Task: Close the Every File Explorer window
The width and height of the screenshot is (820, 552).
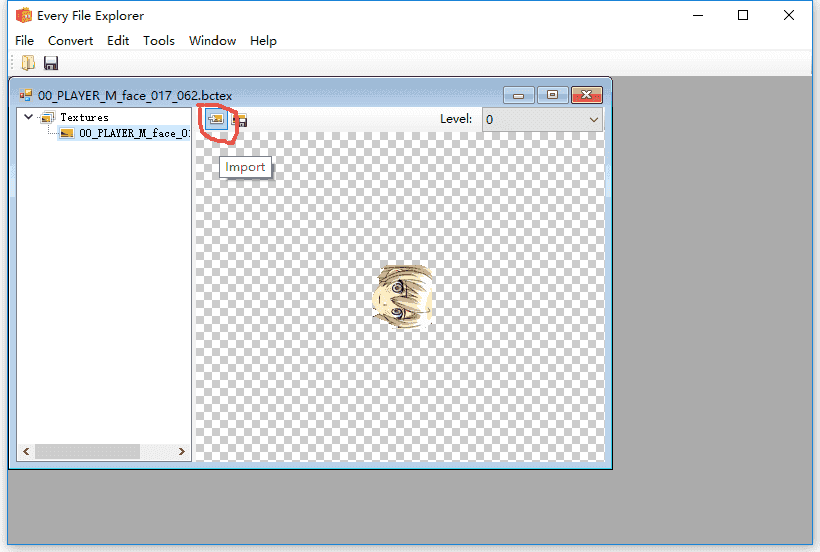Action: pos(789,16)
